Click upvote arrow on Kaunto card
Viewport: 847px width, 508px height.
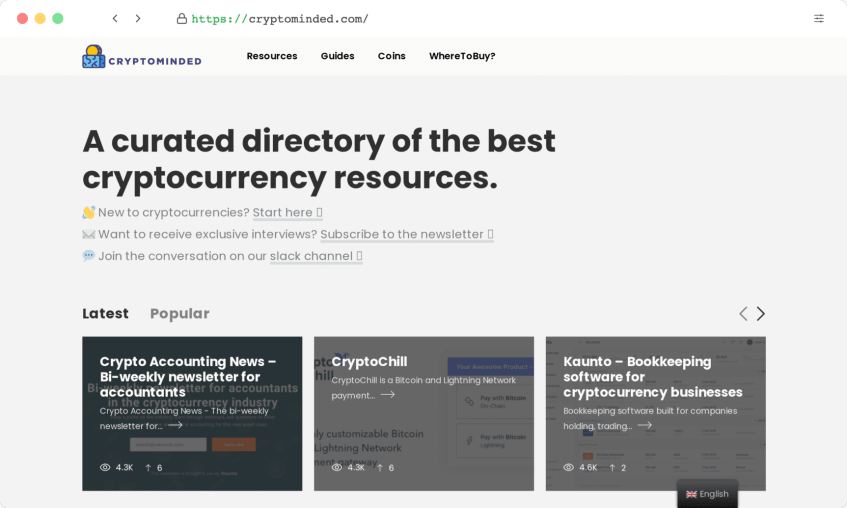(612, 467)
